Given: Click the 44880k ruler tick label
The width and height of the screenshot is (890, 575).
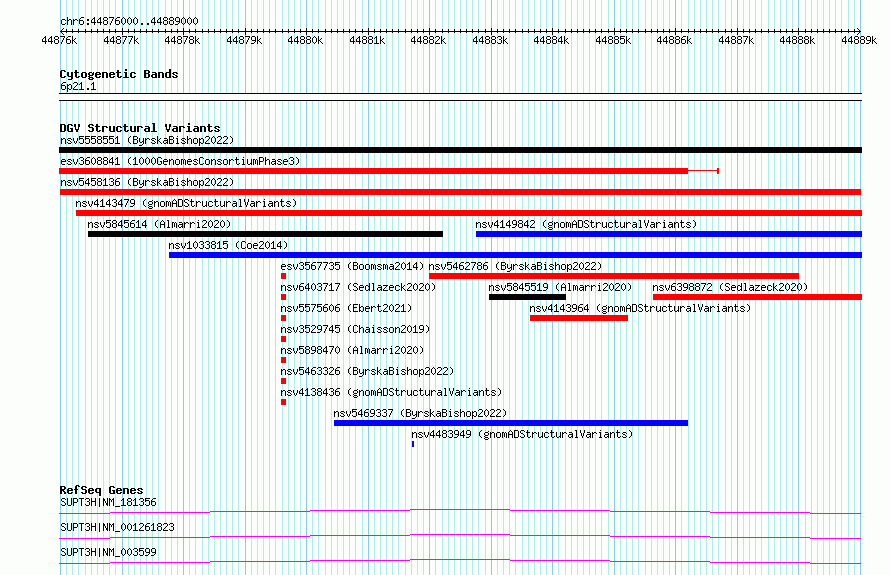Looking at the screenshot, I should coord(305,40).
